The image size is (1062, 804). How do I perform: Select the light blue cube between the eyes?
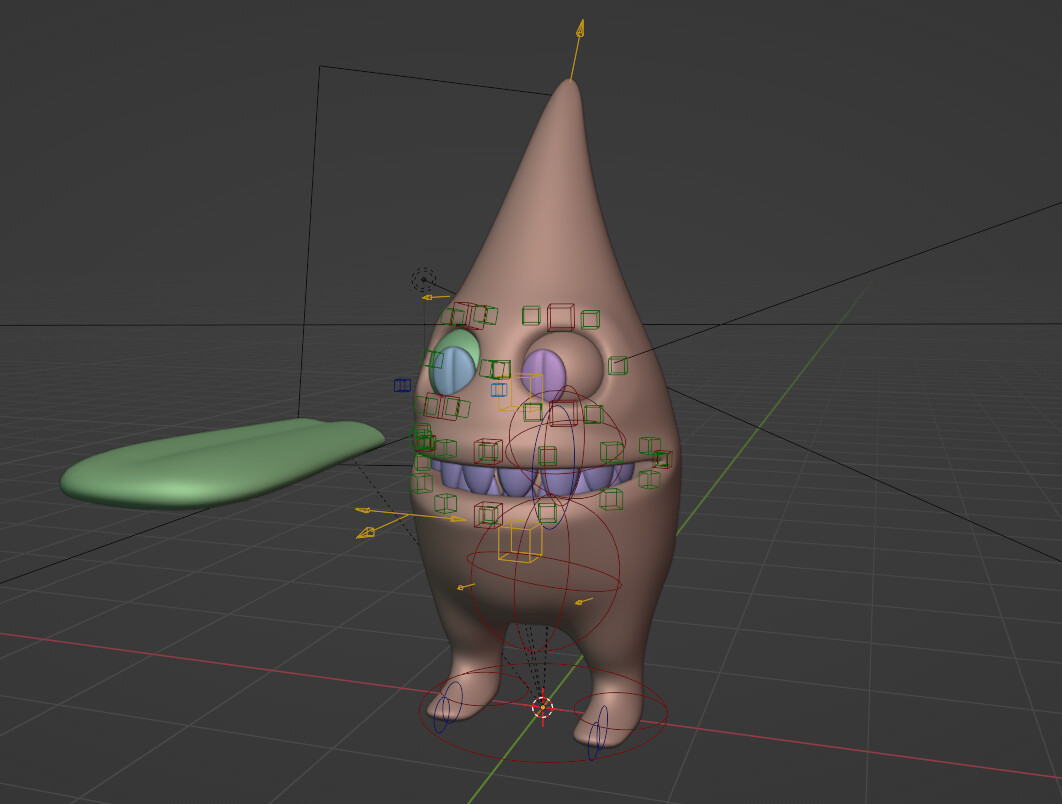tap(499, 389)
